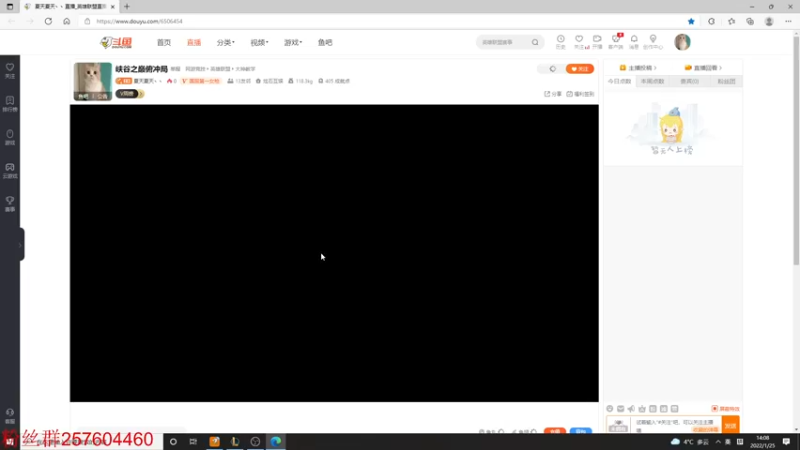Reload the browser page

click(48, 21)
